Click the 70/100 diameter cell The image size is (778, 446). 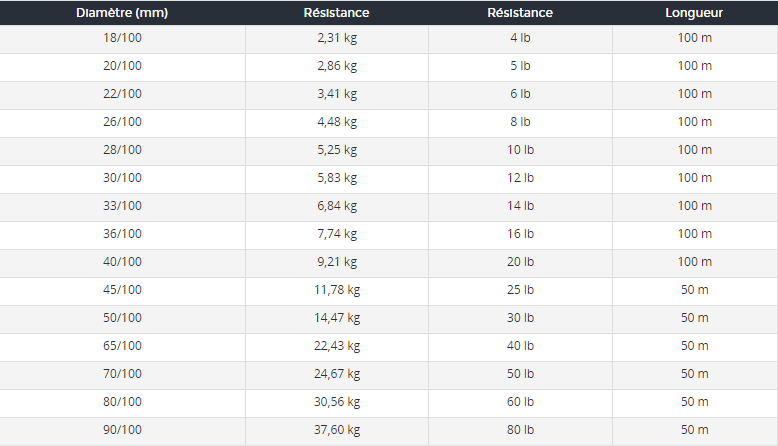point(122,375)
